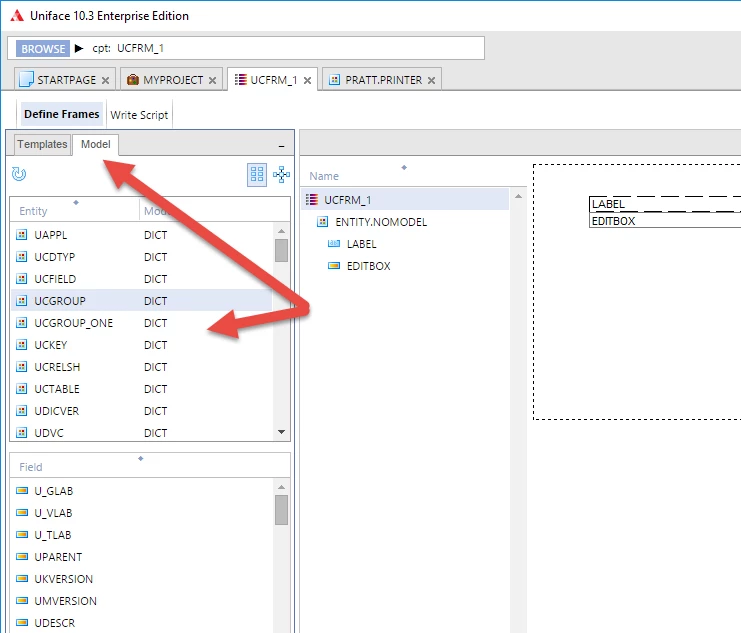
Task: Click the UAPPL entity icon
Action: pos(22,234)
